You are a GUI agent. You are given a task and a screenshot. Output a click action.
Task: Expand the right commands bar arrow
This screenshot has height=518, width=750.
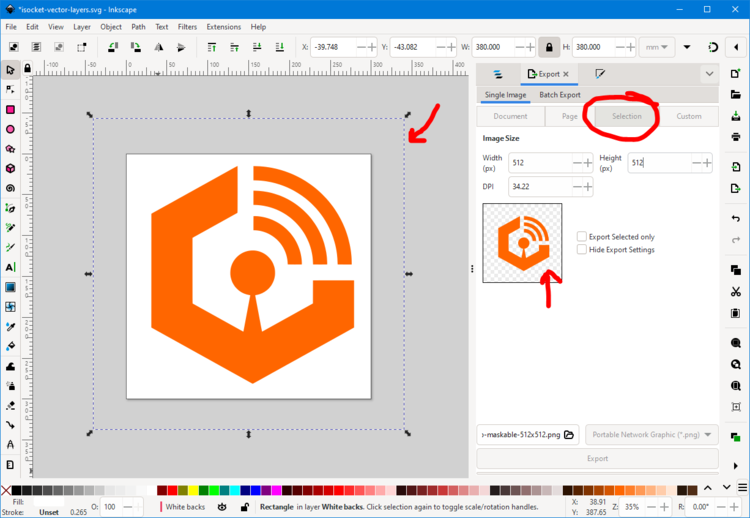point(736,466)
